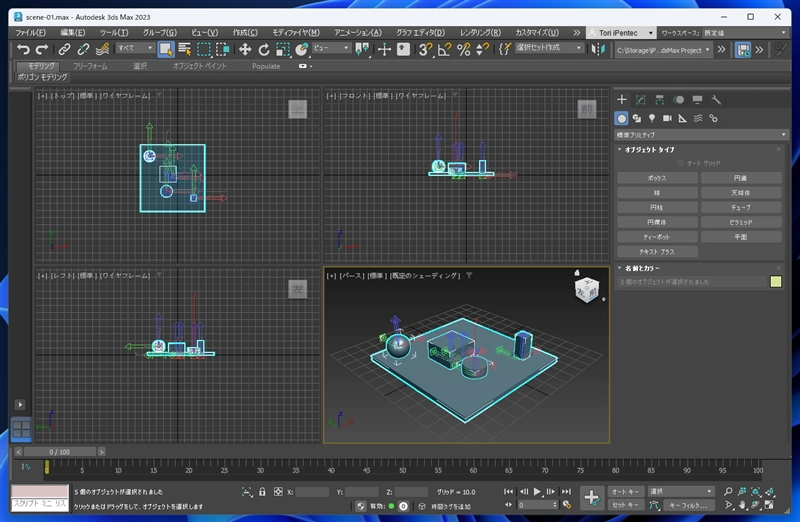Click the Redo arrow in the main toolbar
This screenshot has width=800, height=522.
tap(42, 49)
